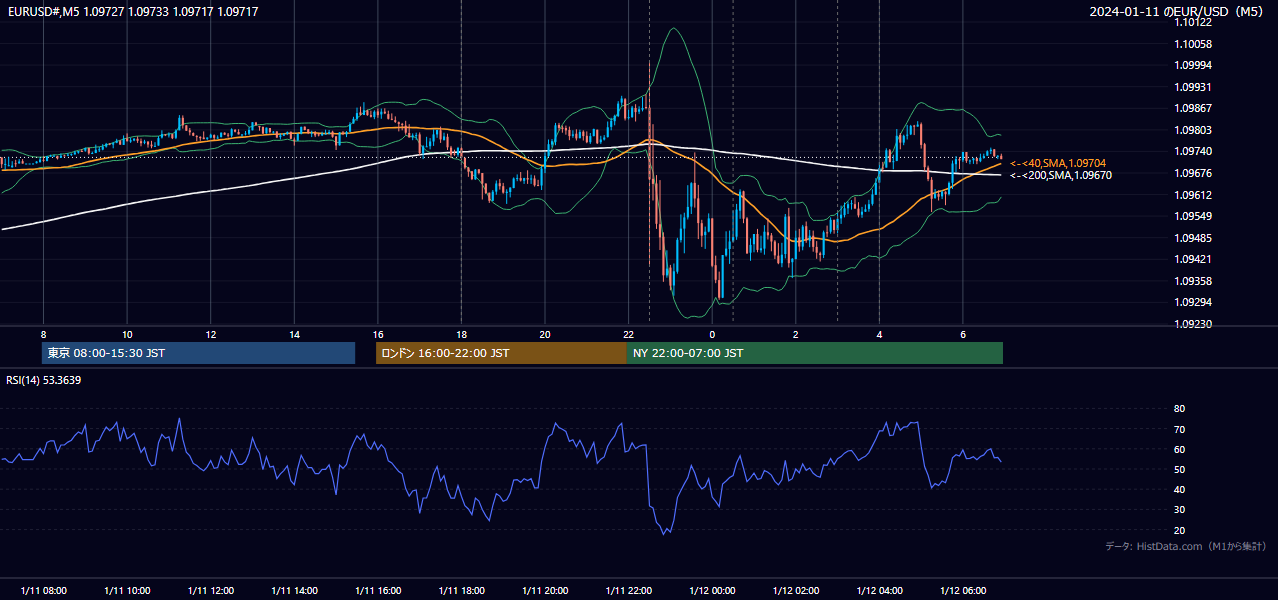Click price axis value 1.09421
This screenshot has height=600, width=1278.
1193,259
